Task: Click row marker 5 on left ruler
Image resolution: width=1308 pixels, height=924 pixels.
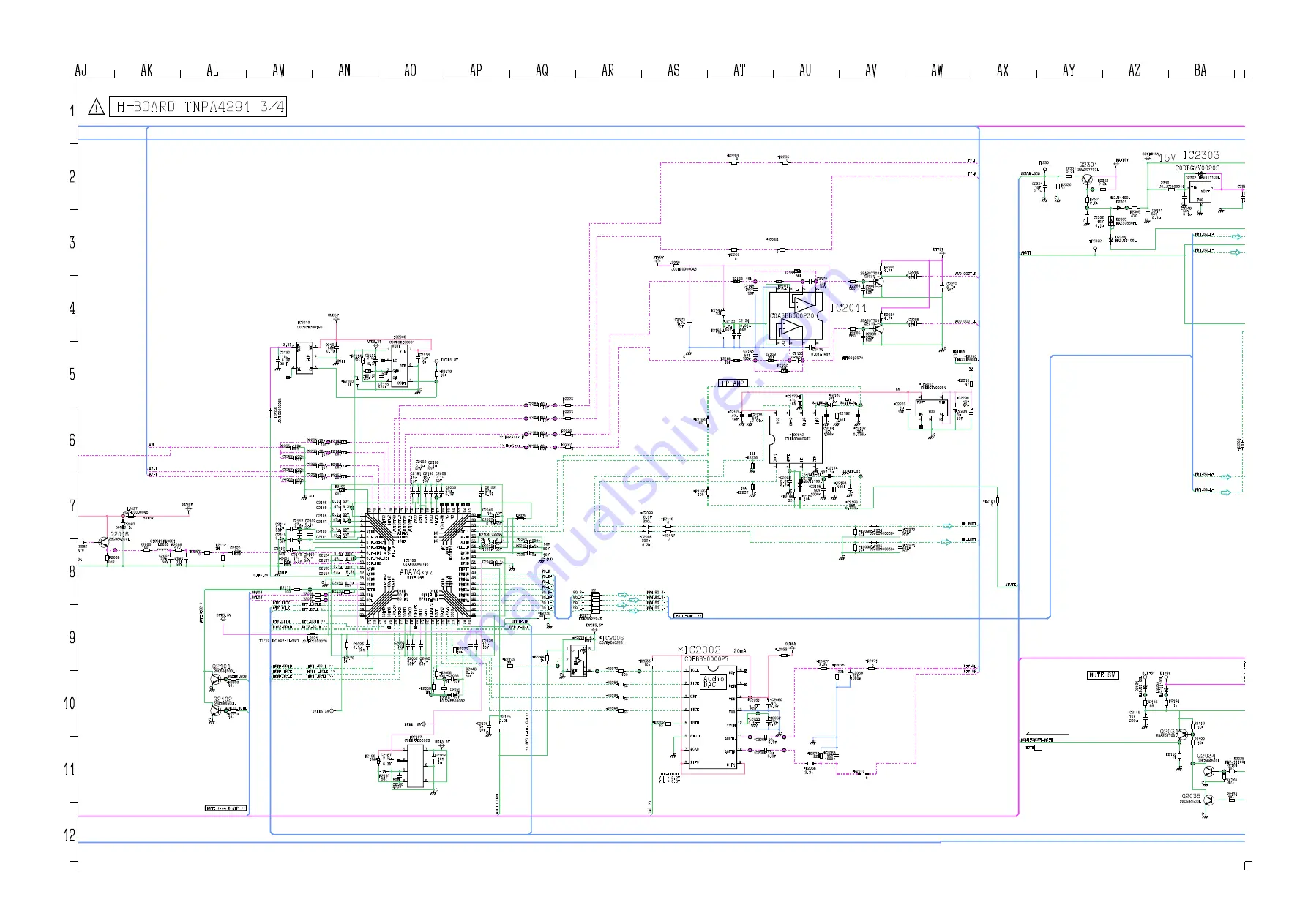Action: click(x=72, y=375)
